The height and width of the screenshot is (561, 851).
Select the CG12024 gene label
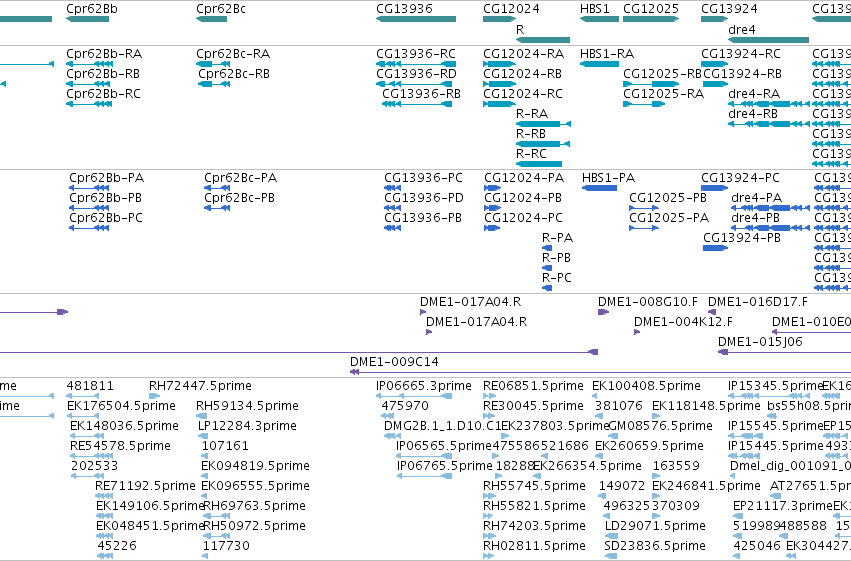(x=511, y=9)
